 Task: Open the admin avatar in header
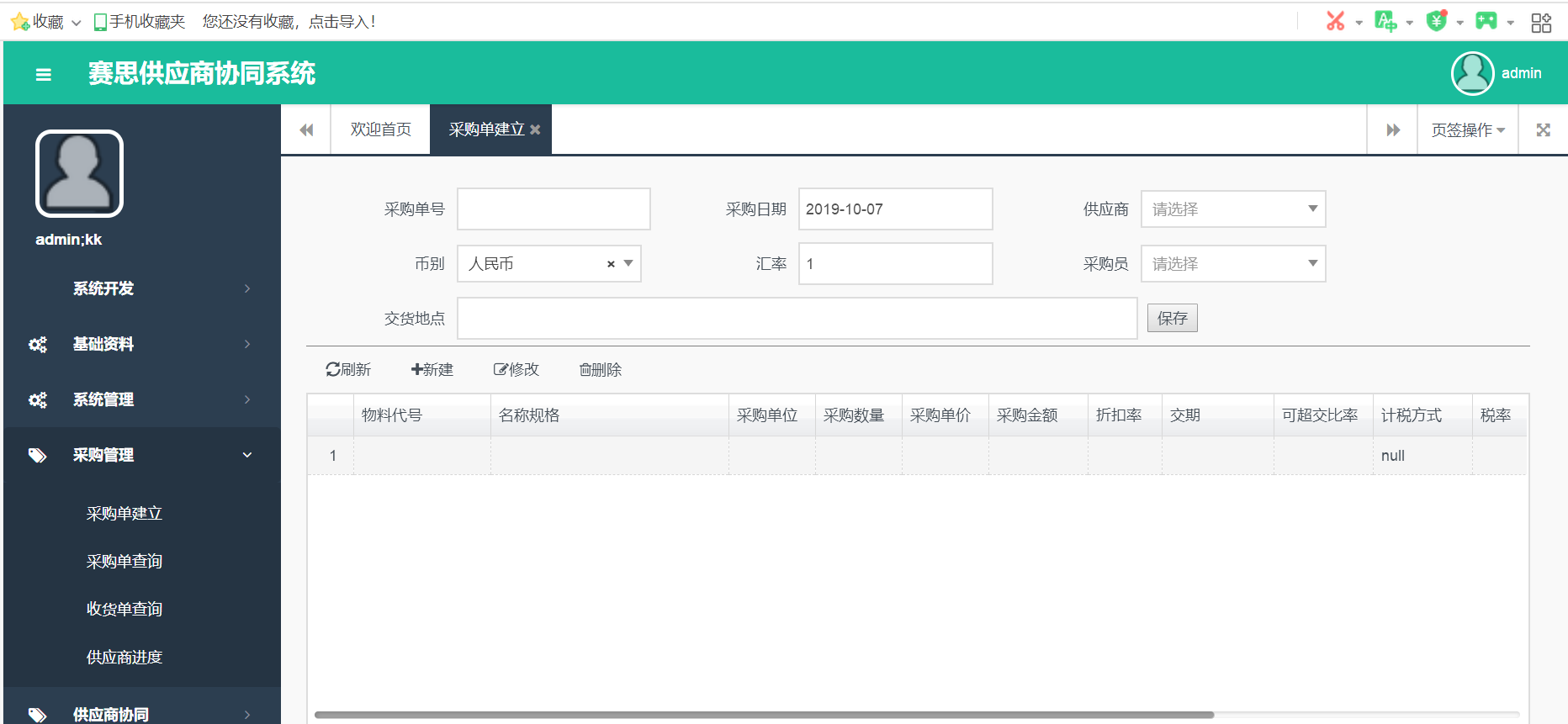click(1472, 73)
